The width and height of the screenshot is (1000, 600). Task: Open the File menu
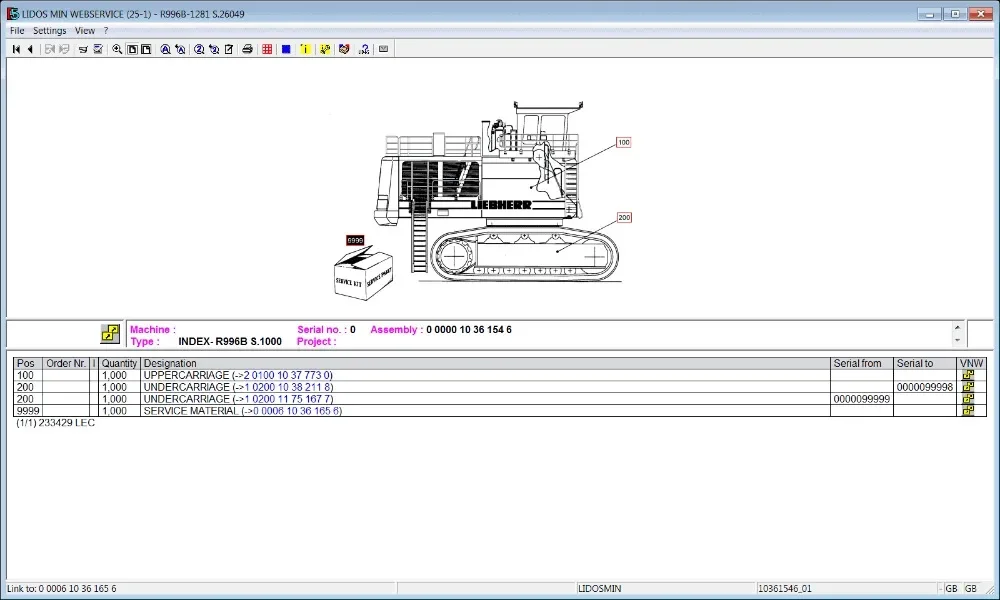[17, 31]
